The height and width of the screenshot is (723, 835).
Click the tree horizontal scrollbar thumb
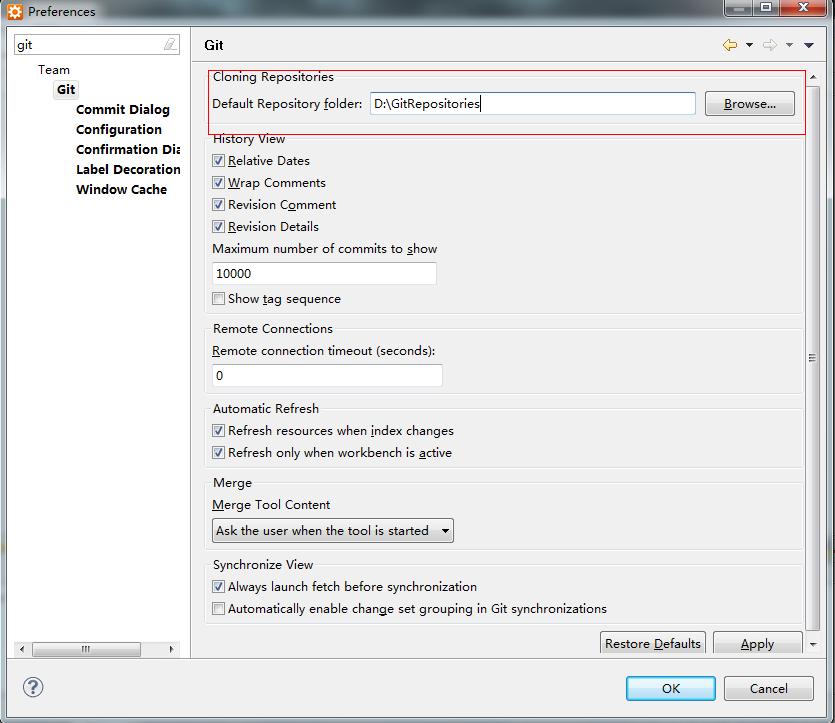coord(86,649)
